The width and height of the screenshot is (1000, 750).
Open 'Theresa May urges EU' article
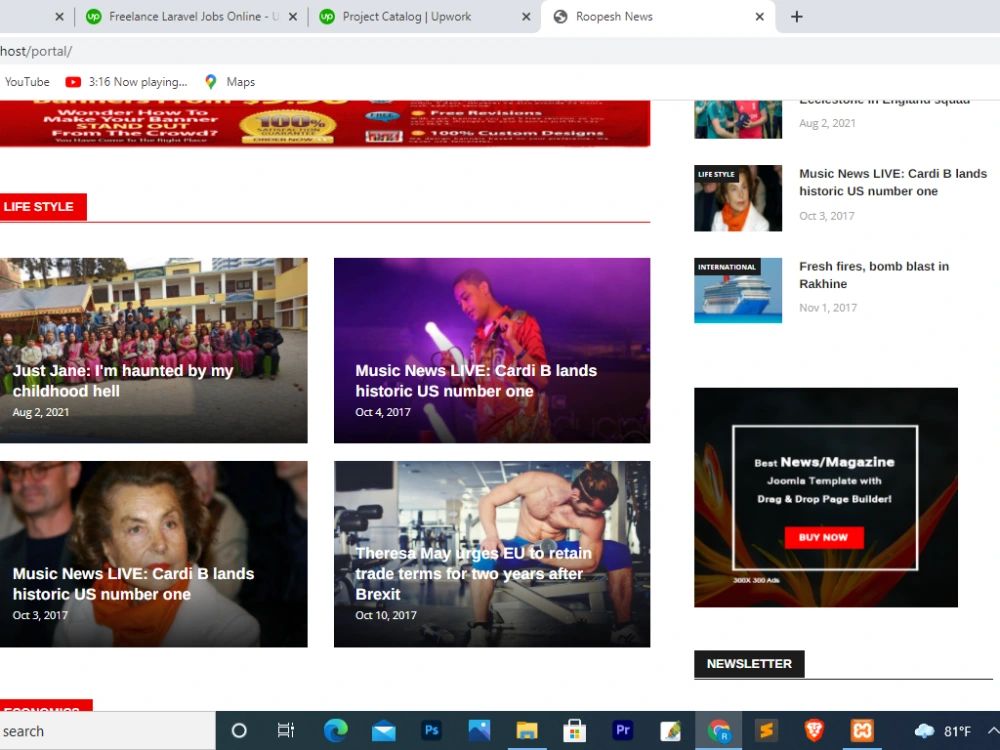pos(492,554)
